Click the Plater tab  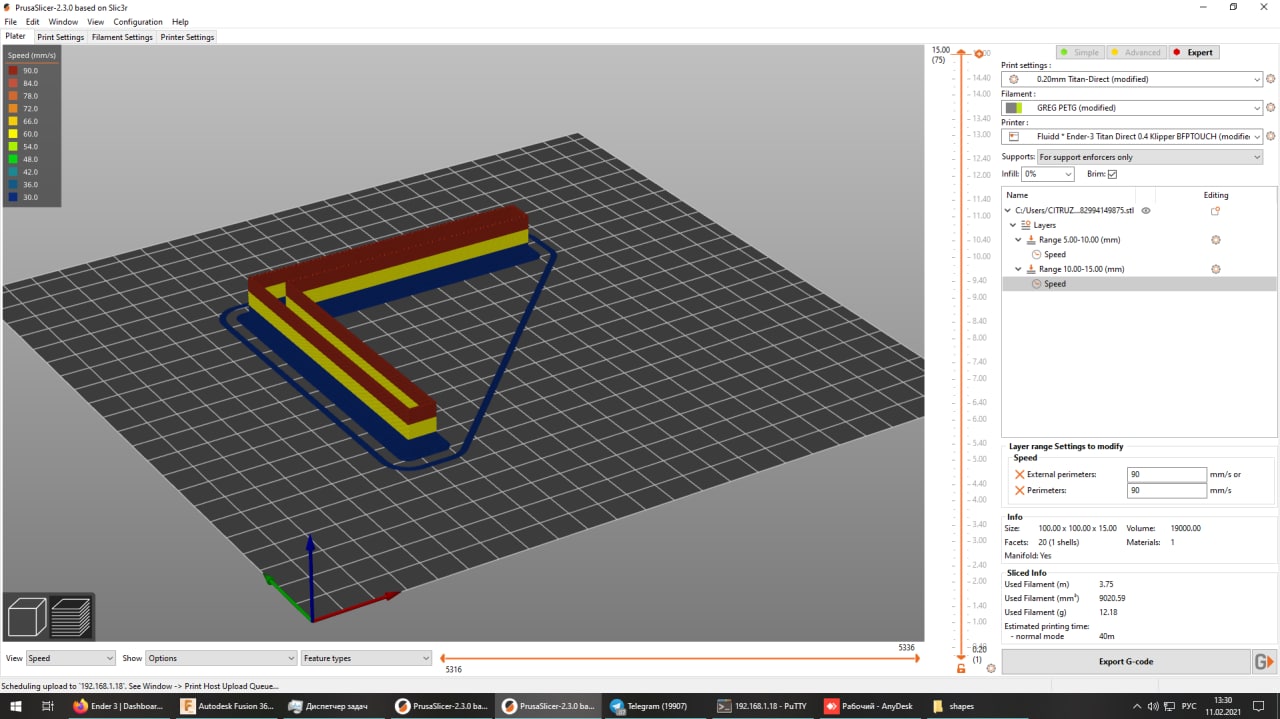coord(16,36)
